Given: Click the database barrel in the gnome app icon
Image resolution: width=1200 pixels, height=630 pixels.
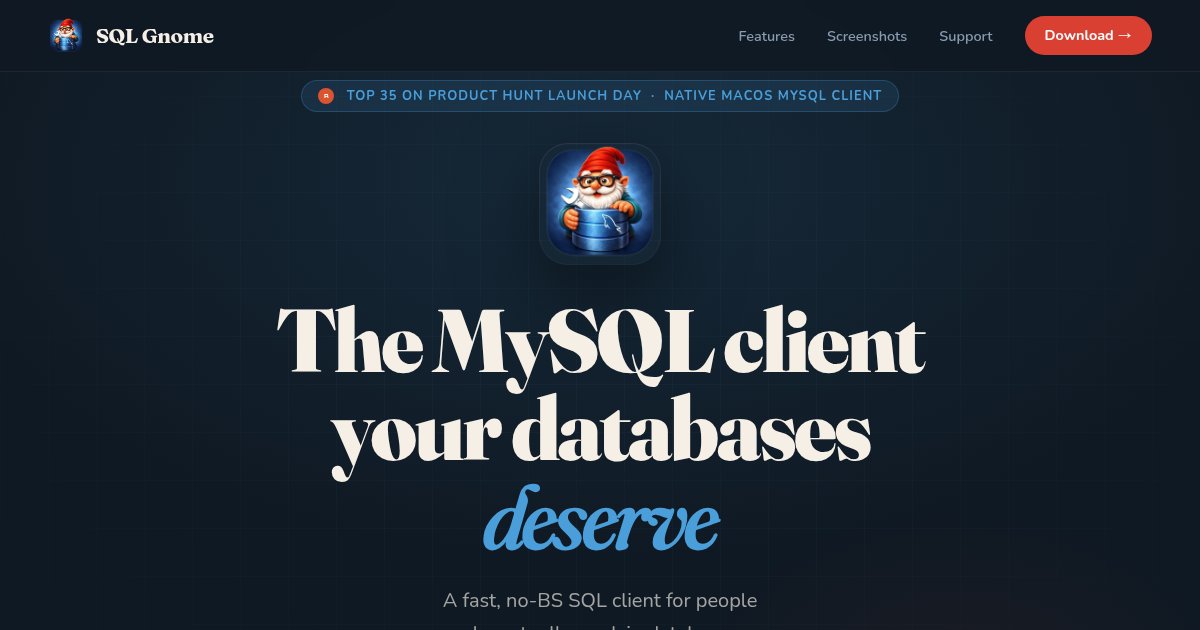Looking at the screenshot, I should [x=599, y=228].
